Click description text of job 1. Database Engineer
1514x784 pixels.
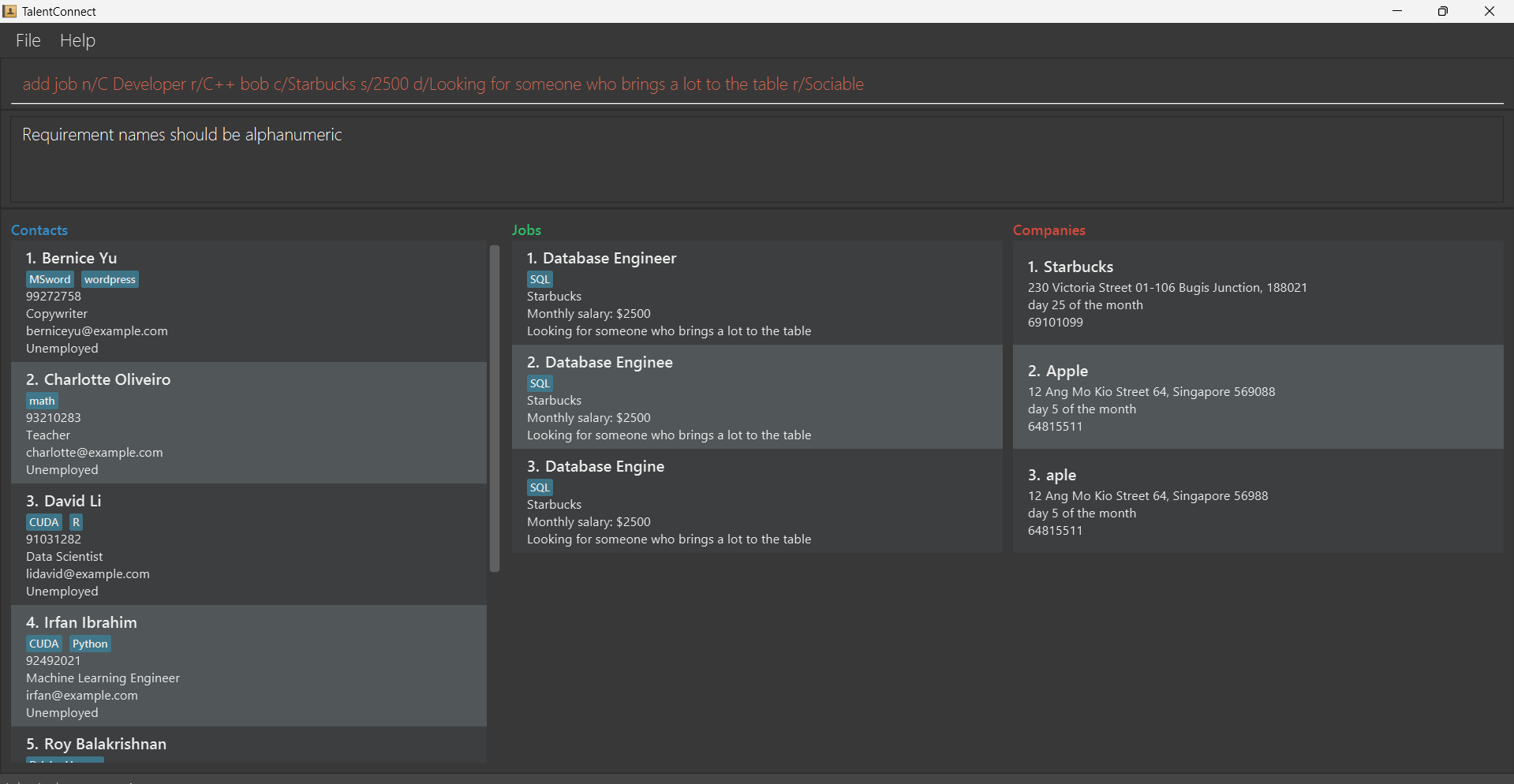669,331
